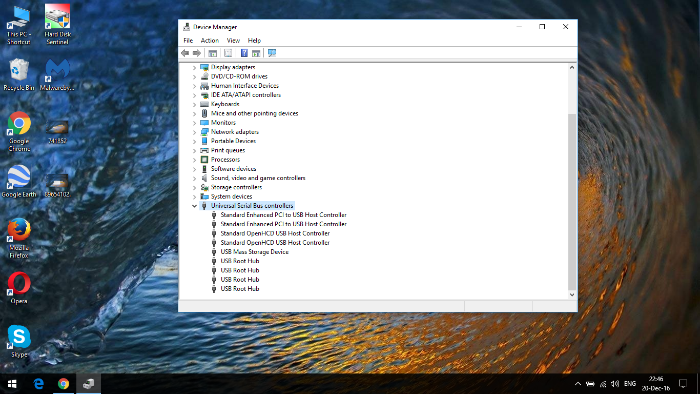Image resolution: width=700 pixels, height=394 pixels.
Task: Open the Help menu
Action: pyautogui.click(x=254, y=41)
